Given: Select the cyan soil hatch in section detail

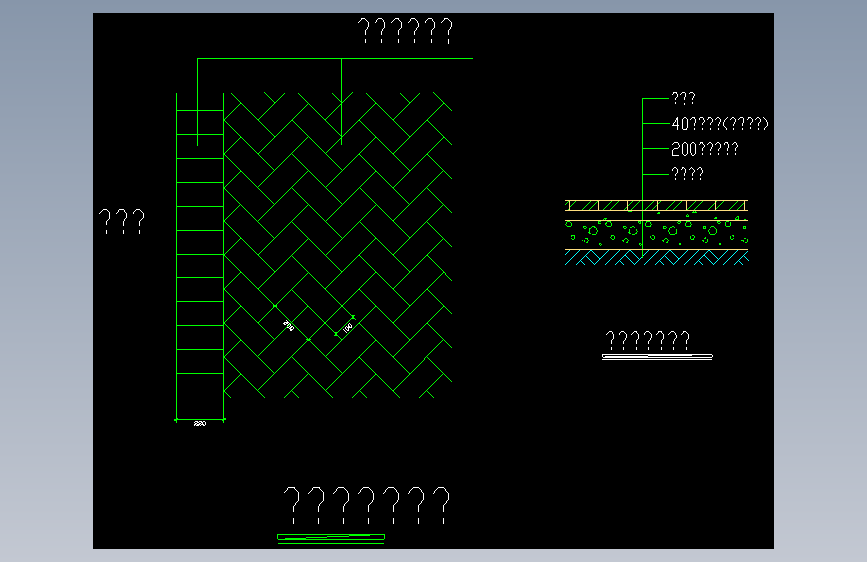Looking at the screenshot, I should [656, 257].
